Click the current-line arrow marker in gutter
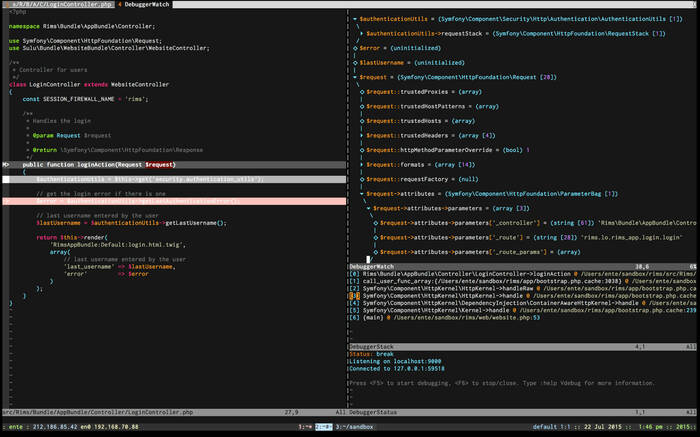 [5, 164]
